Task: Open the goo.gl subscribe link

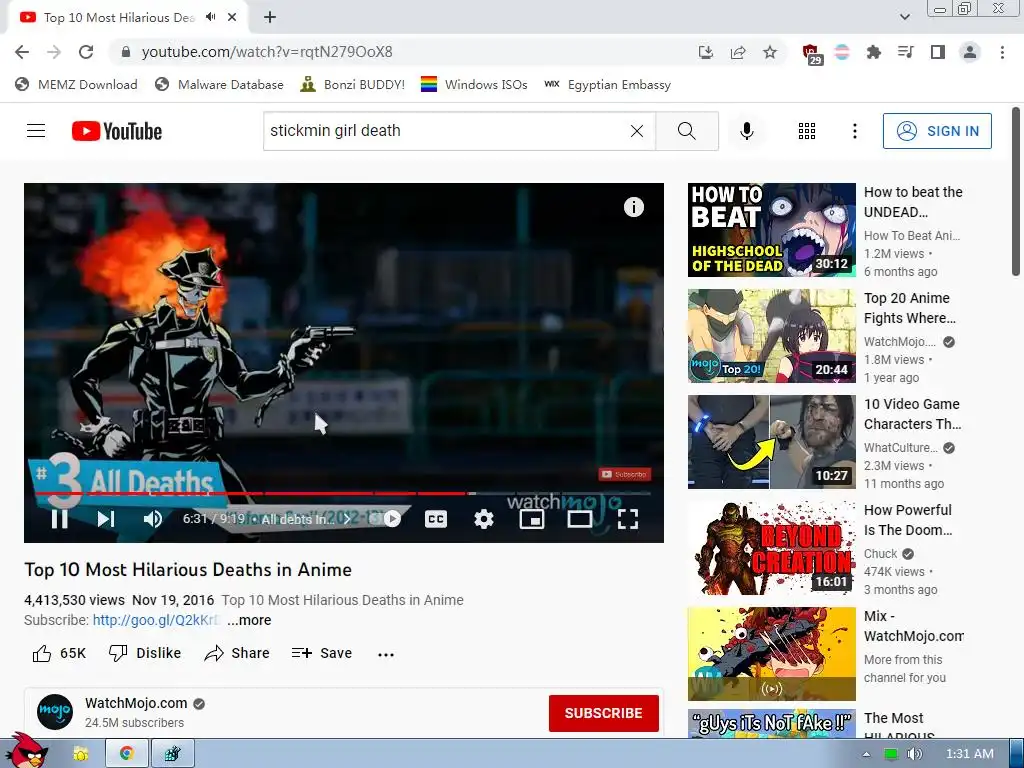Action: pos(156,620)
